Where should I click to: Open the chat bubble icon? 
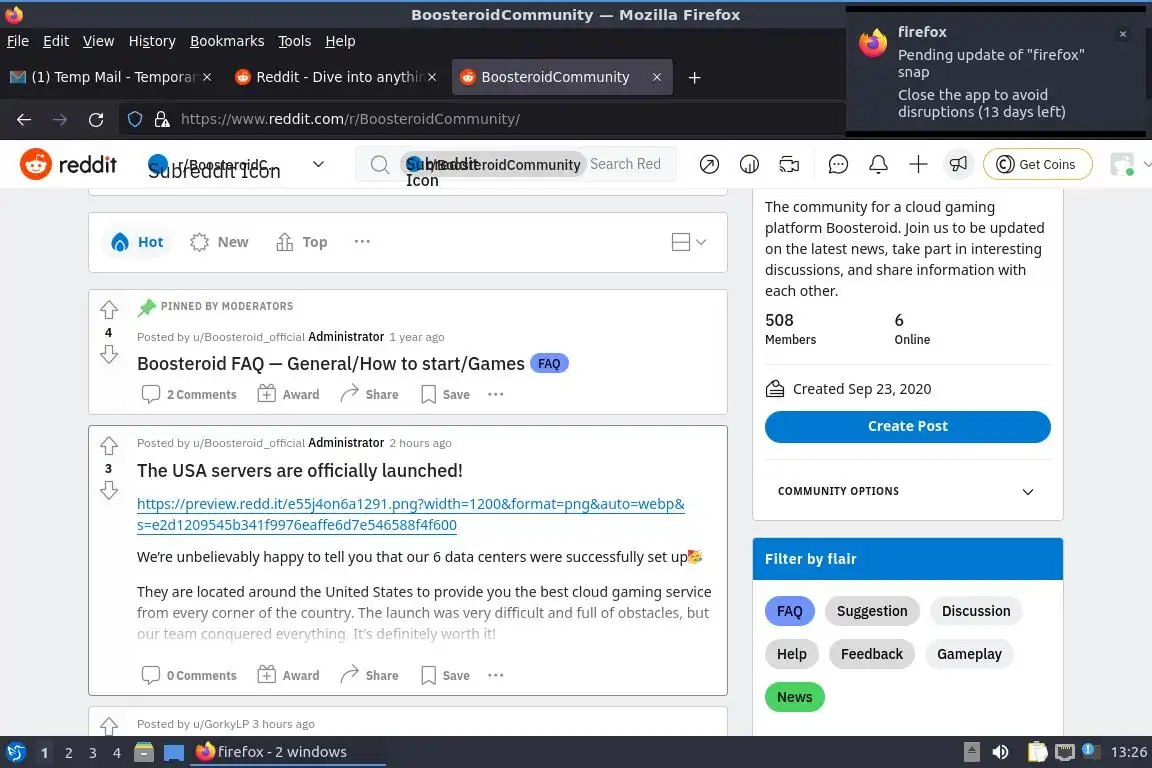tap(838, 165)
